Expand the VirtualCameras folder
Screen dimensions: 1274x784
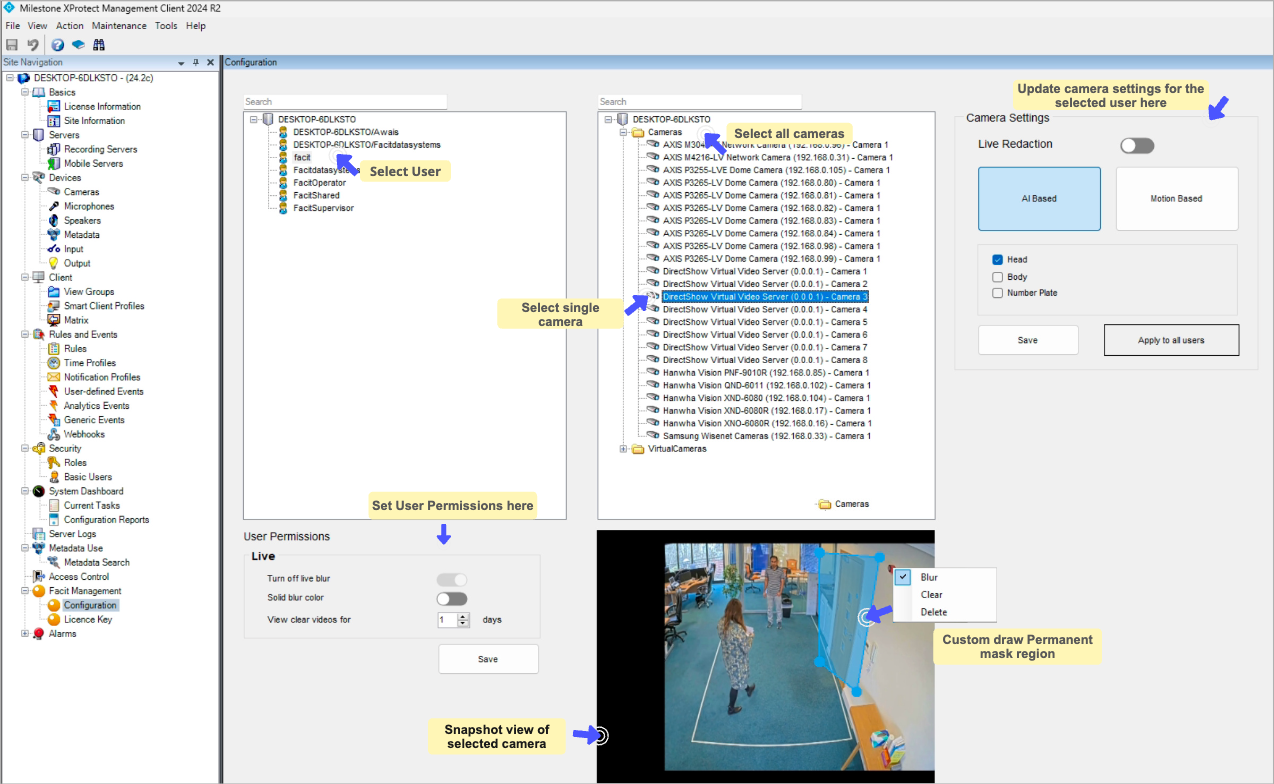(x=624, y=449)
